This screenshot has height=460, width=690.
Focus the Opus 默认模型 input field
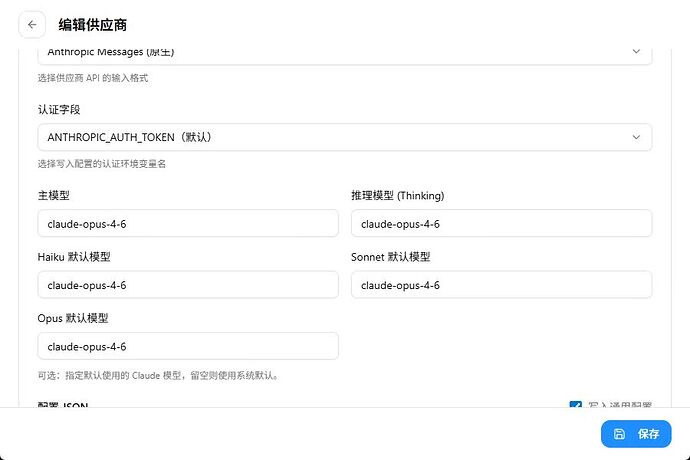point(188,346)
